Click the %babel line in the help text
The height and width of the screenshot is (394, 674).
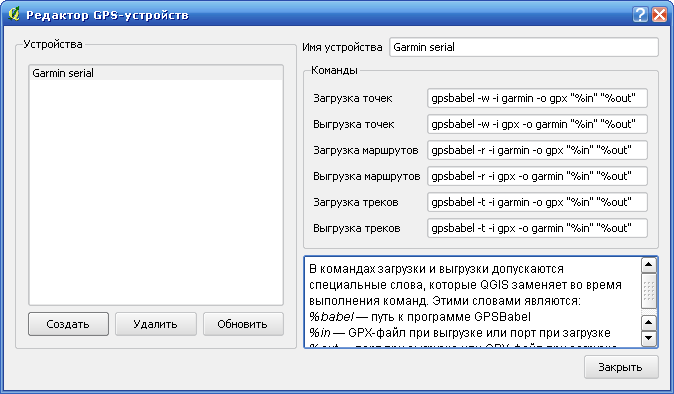(420, 317)
